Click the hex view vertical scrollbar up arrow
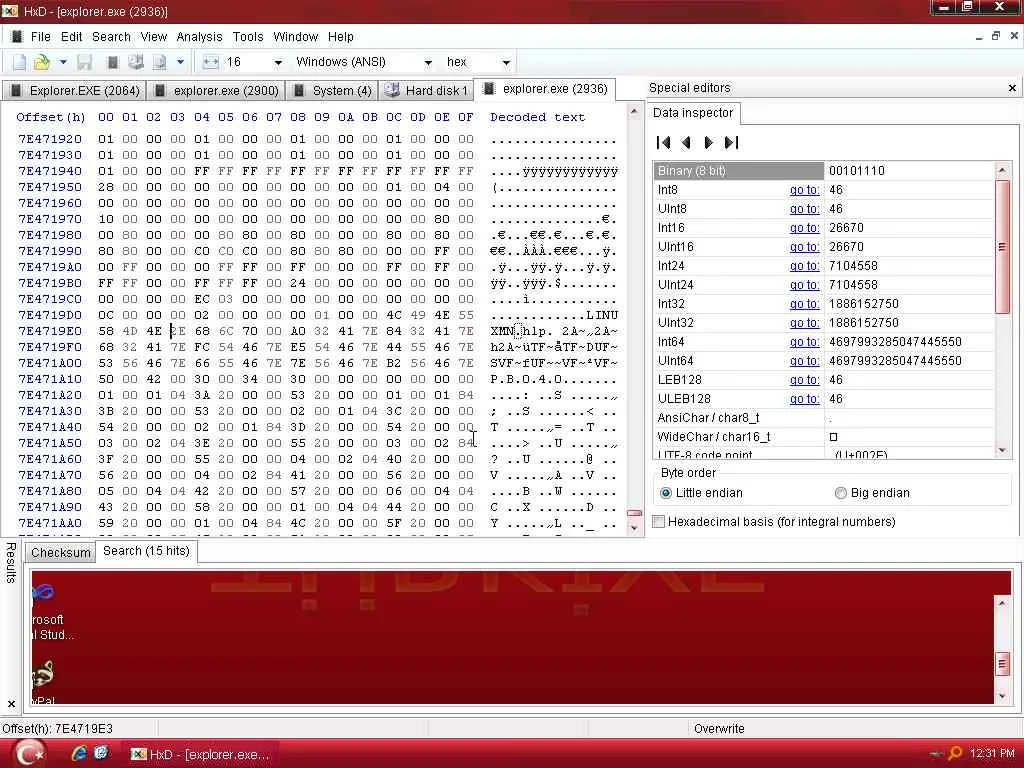Viewport: 1024px width, 768px height. 634,112
